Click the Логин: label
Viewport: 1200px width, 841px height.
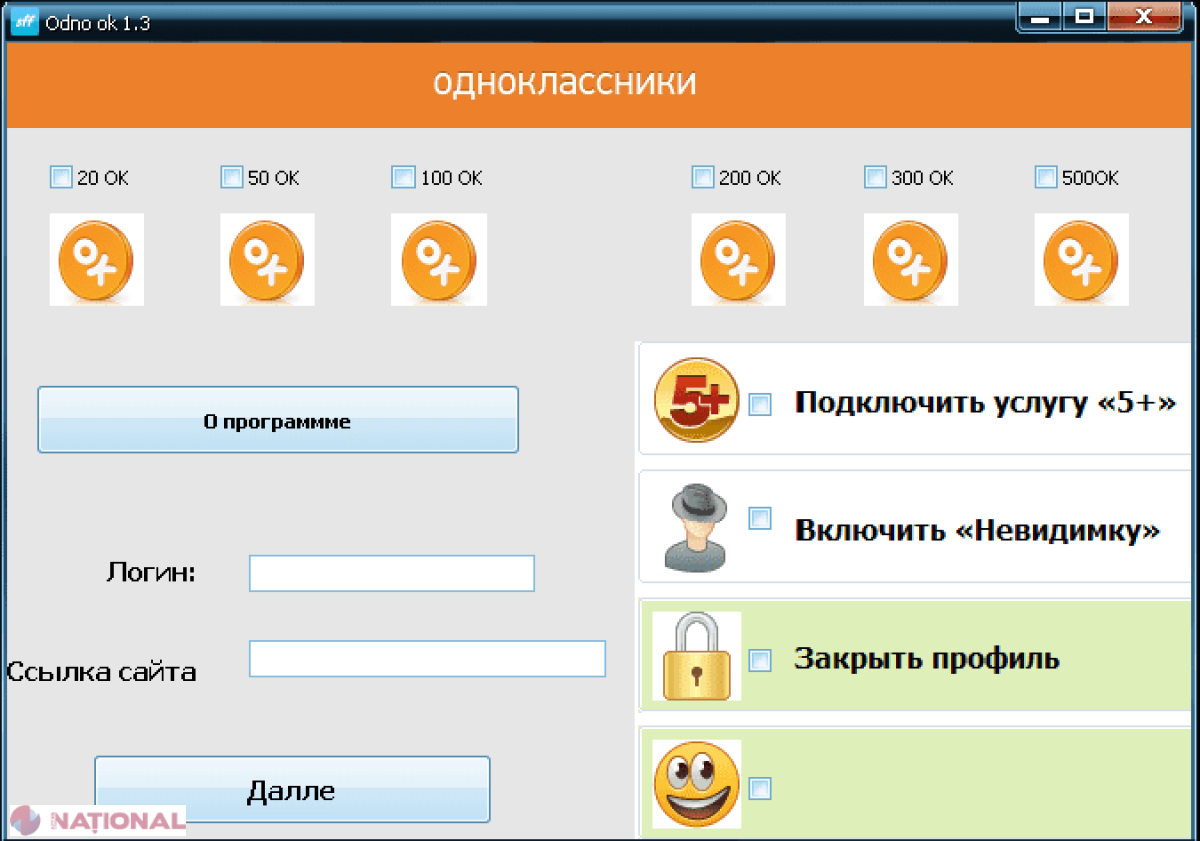[151, 573]
